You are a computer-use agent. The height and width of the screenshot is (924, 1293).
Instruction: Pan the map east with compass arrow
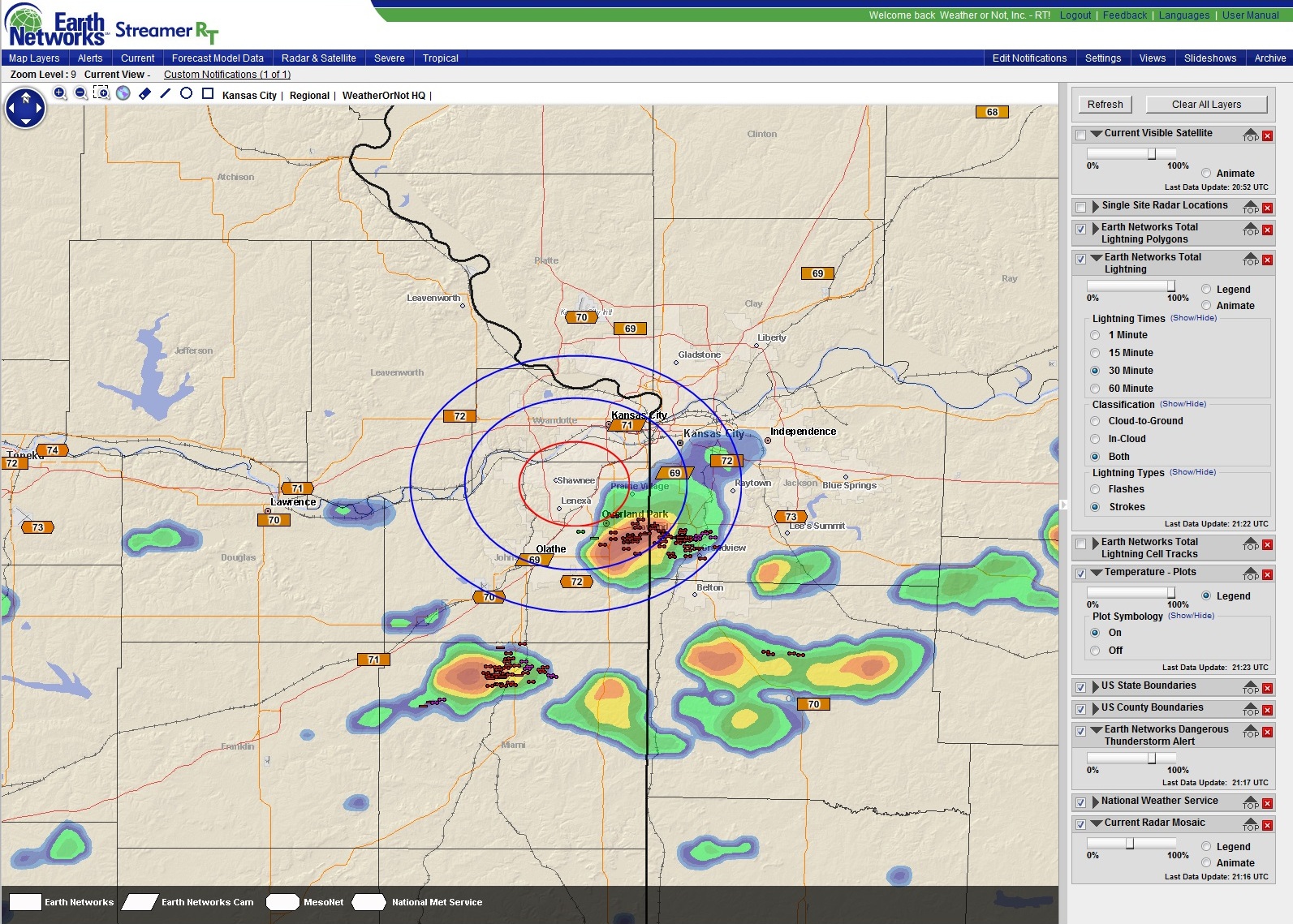coord(39,109)
